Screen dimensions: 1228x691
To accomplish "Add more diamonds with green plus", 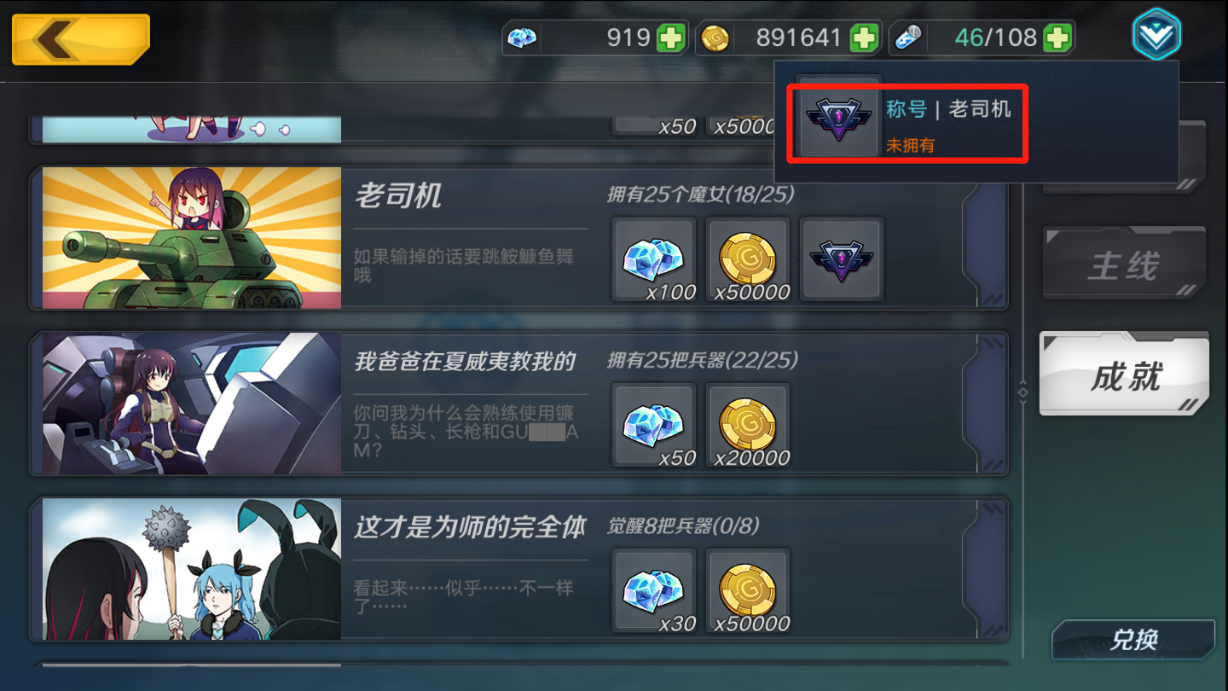I will click(671, 39).
